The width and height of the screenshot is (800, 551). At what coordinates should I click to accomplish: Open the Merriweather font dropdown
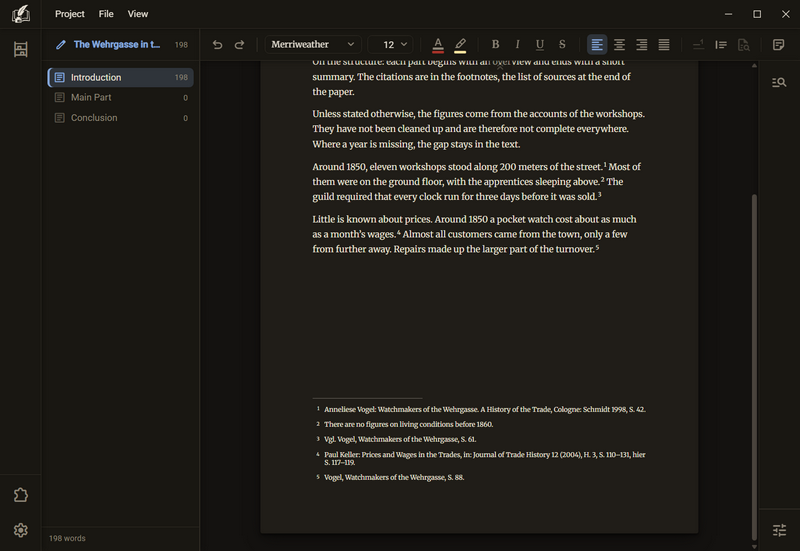pyautogui.click(x=313, y=44)
